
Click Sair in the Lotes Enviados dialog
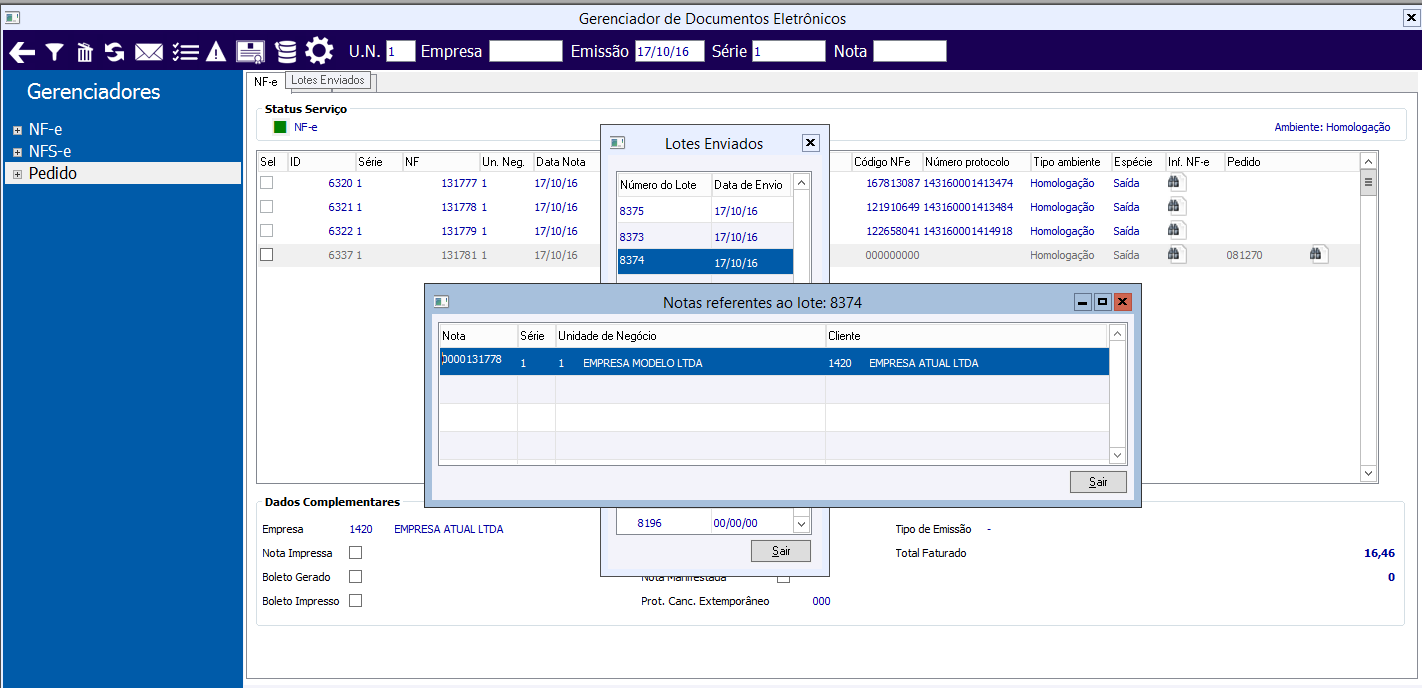point(780,551)
